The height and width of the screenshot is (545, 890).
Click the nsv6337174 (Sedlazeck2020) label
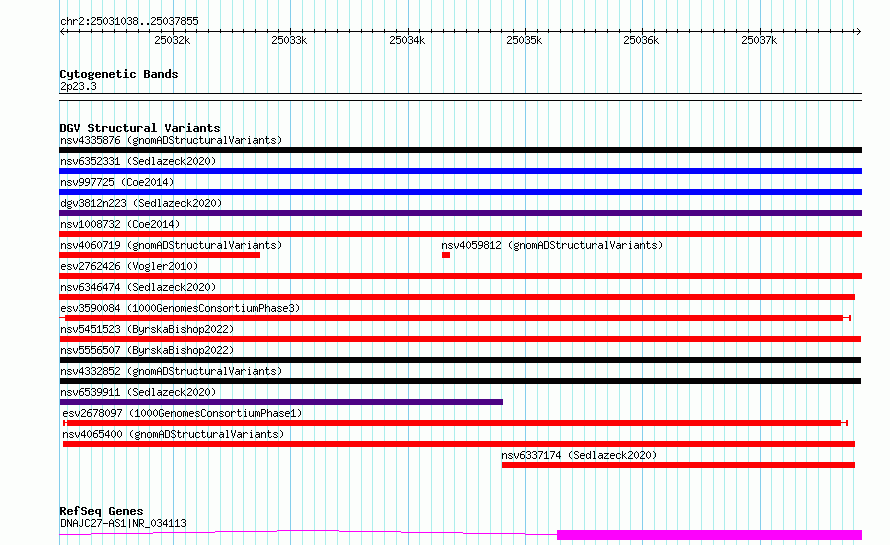[x=579, y=455]
